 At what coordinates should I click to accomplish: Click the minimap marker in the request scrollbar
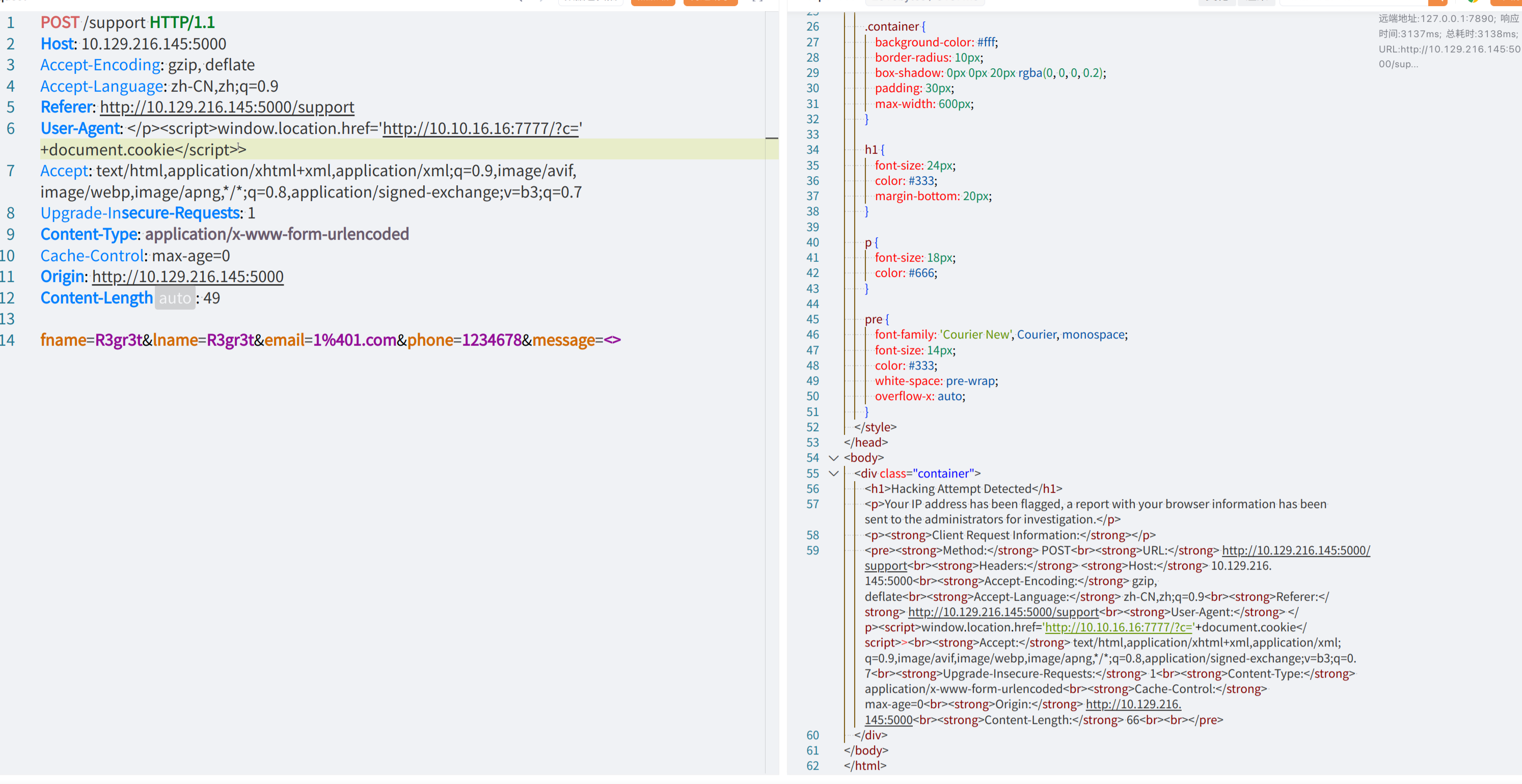[x=771, y=138]
